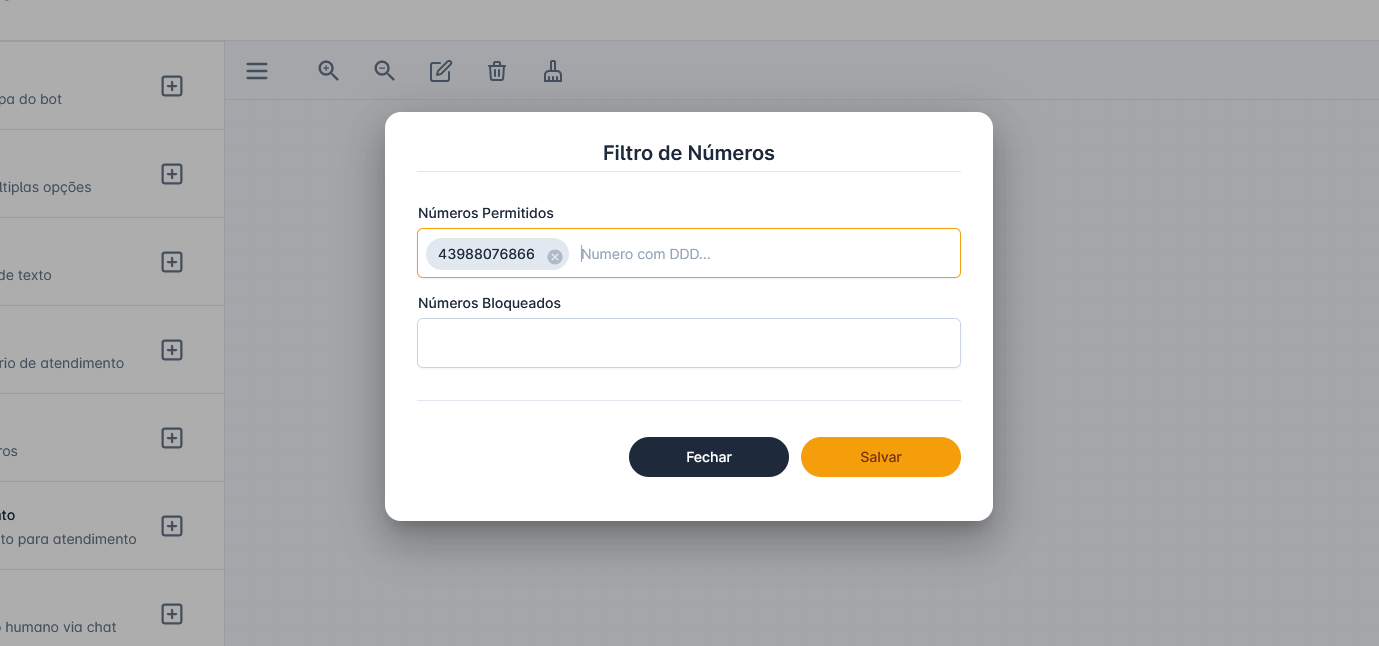Image resolution: width=1379 pixels, height=646 pixels.
Task: Add the 'humano via chat' block with plus
Action: [172, 614]
